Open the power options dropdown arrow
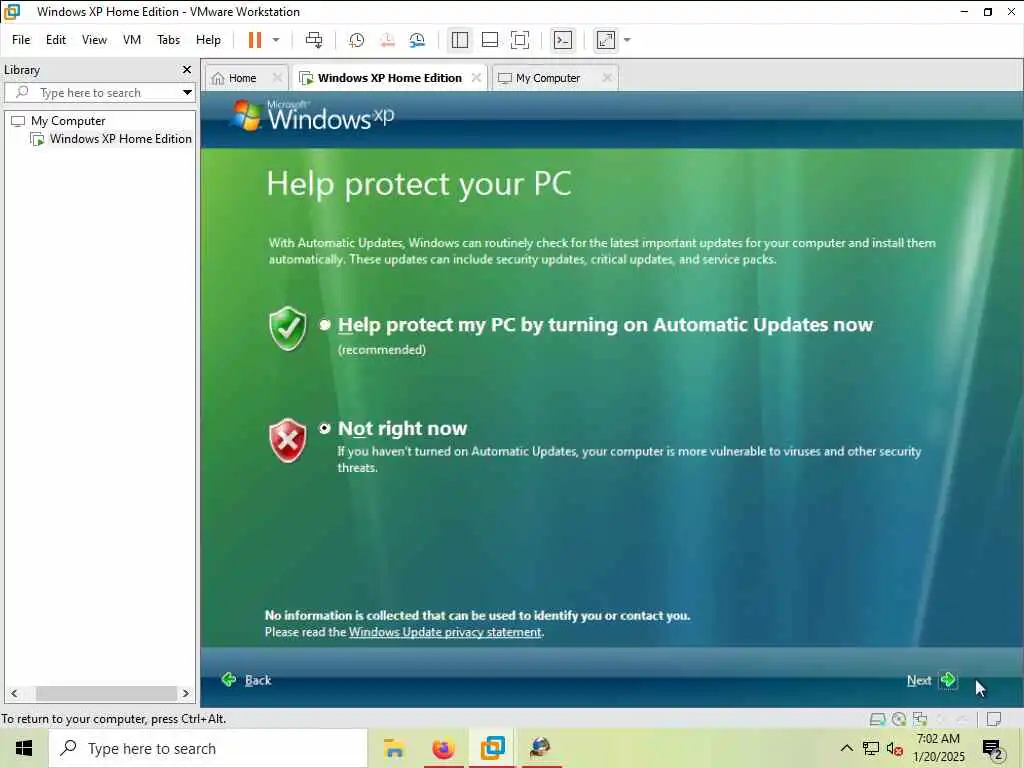The width and height of the screenshot is (1024, 768). click(x=276, y=40)
